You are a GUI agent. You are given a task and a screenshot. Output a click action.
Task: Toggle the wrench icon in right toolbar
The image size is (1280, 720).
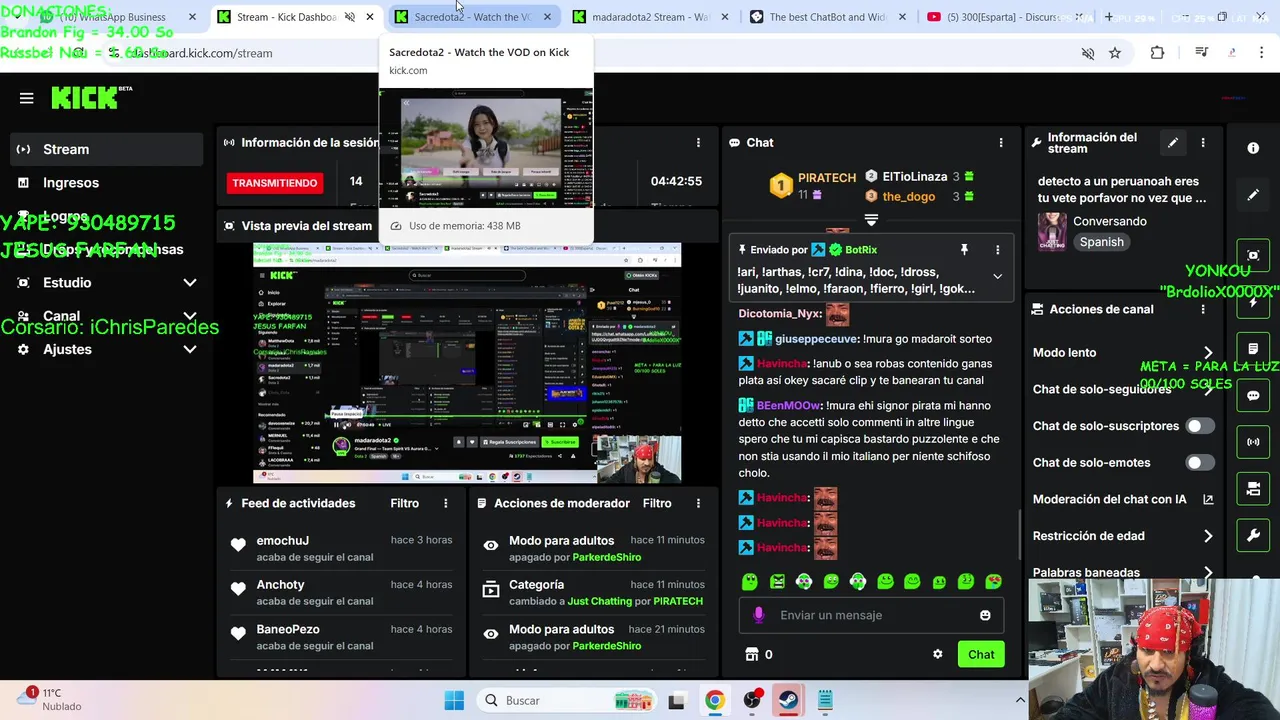[1253, 536]
